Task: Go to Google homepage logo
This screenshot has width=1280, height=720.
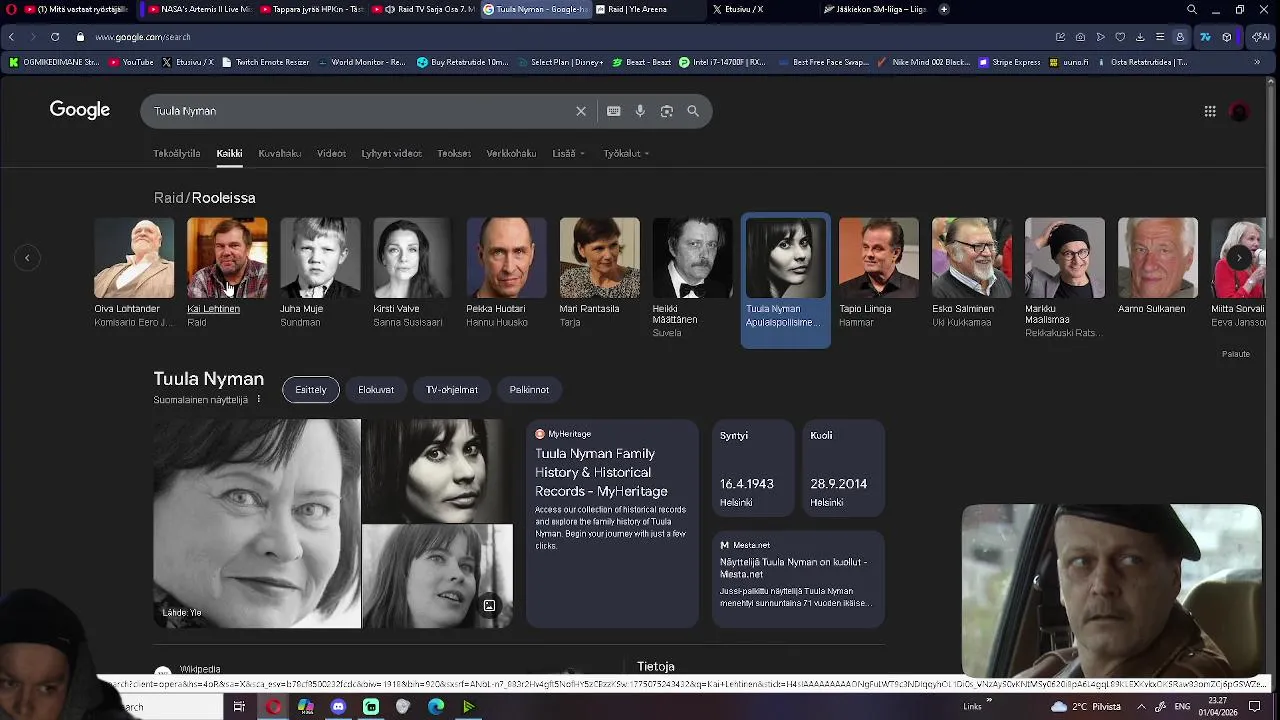Action: (x=80, y=110)
